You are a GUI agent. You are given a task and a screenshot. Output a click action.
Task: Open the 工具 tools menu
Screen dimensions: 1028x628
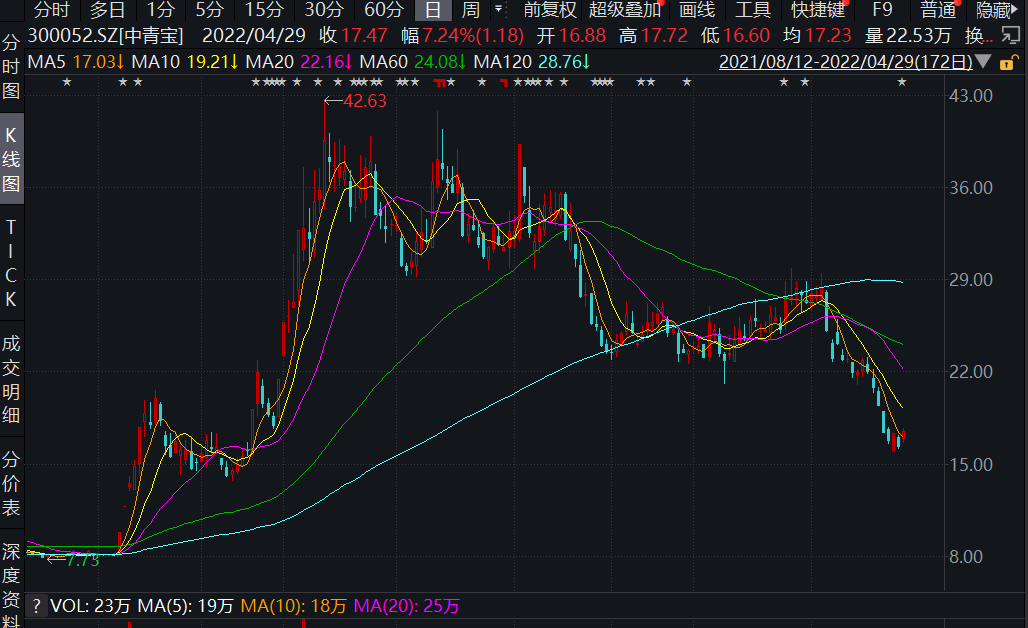(753, 10)
